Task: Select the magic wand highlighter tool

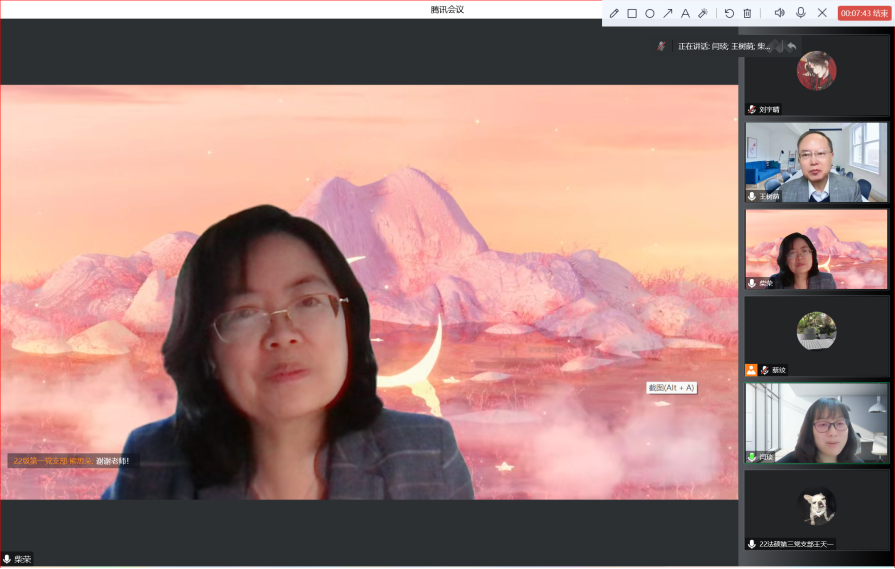Action: coord(703,13)
